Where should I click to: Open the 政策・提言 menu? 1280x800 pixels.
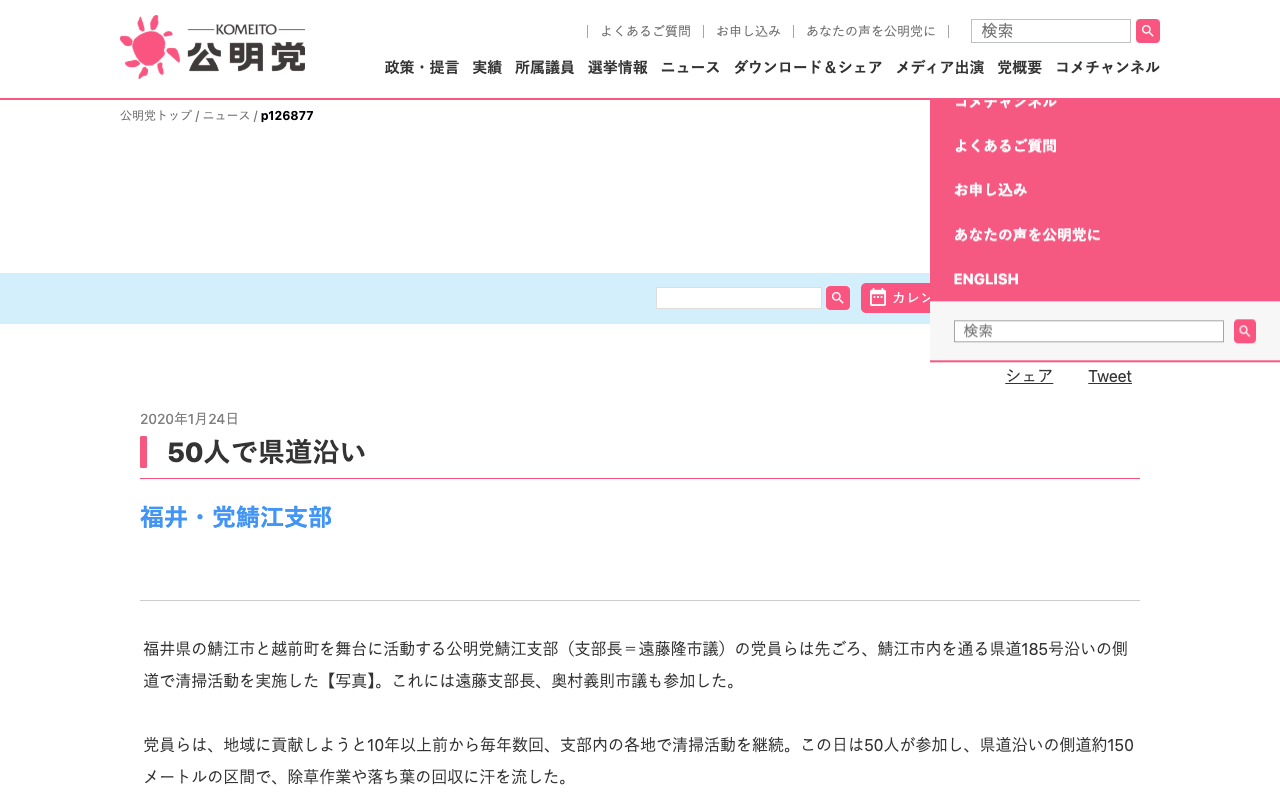[422, 67]
